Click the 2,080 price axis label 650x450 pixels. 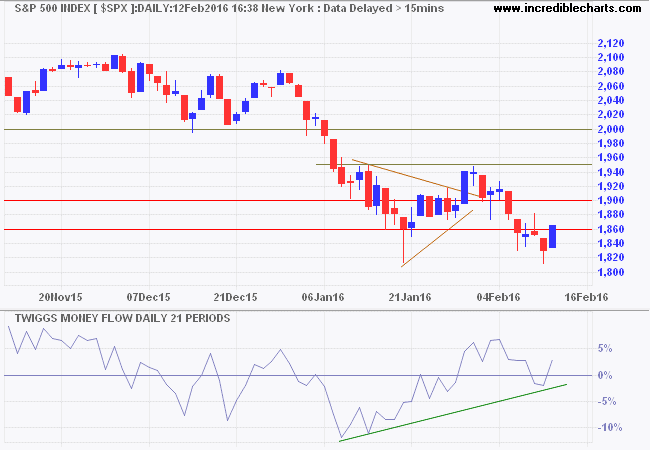pyautogui.click(x=611, y=71)
